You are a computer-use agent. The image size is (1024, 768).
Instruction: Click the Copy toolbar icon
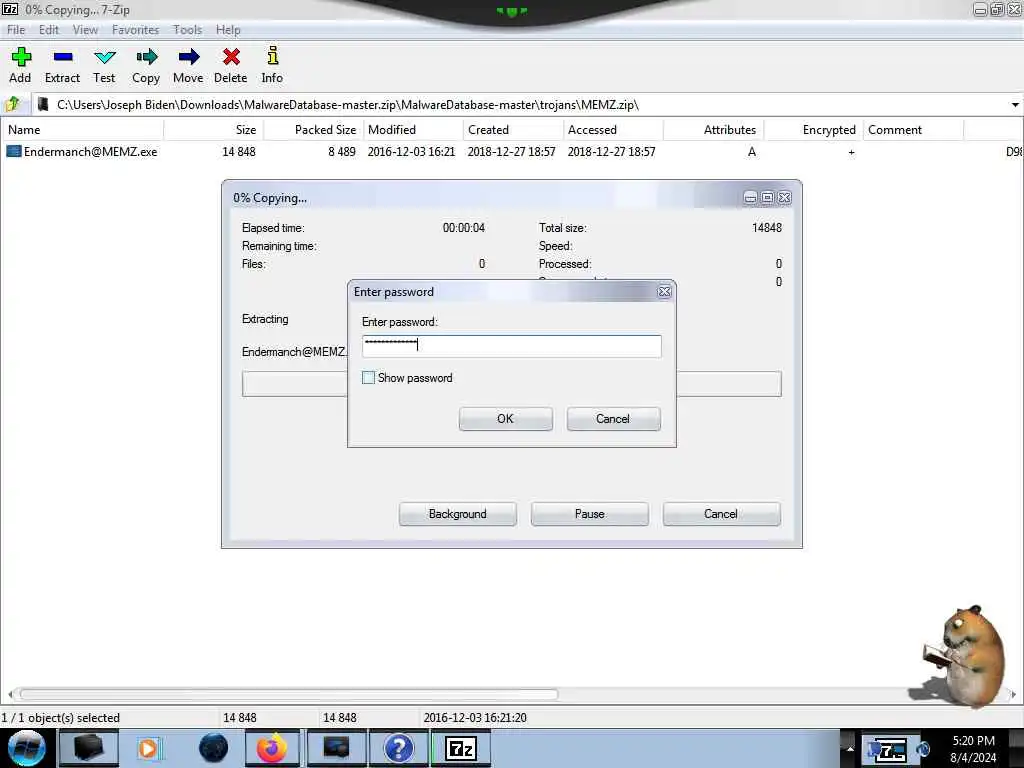(146, 57)
